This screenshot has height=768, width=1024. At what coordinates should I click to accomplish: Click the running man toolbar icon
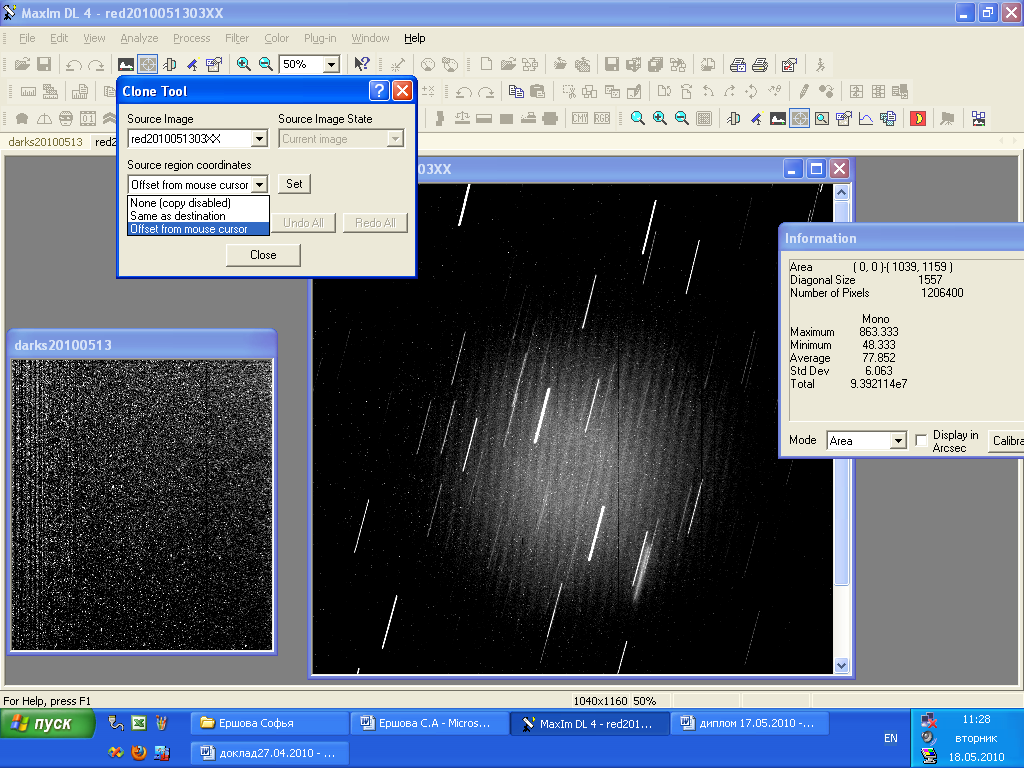point(820,65)
